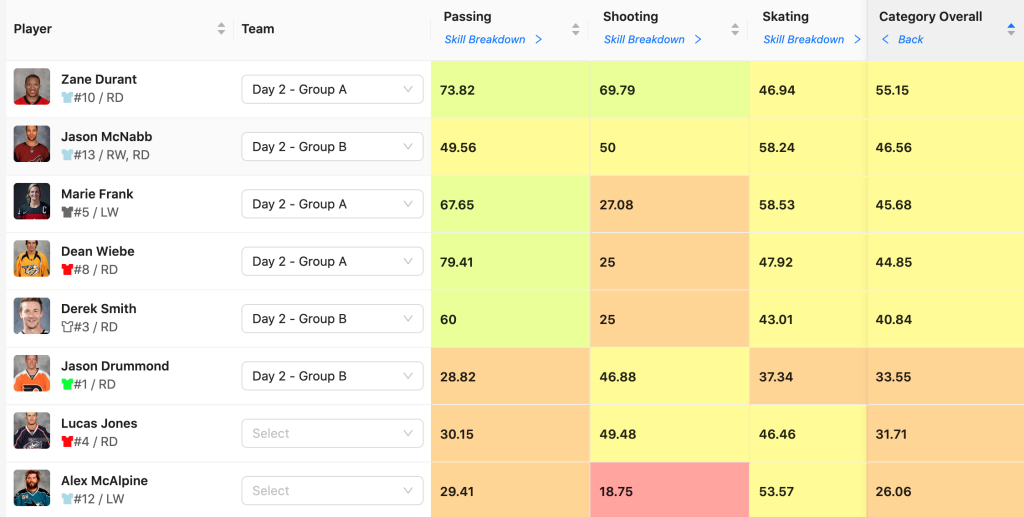
Task: Open Skating Skill Breakdown link
Action: 811,40
